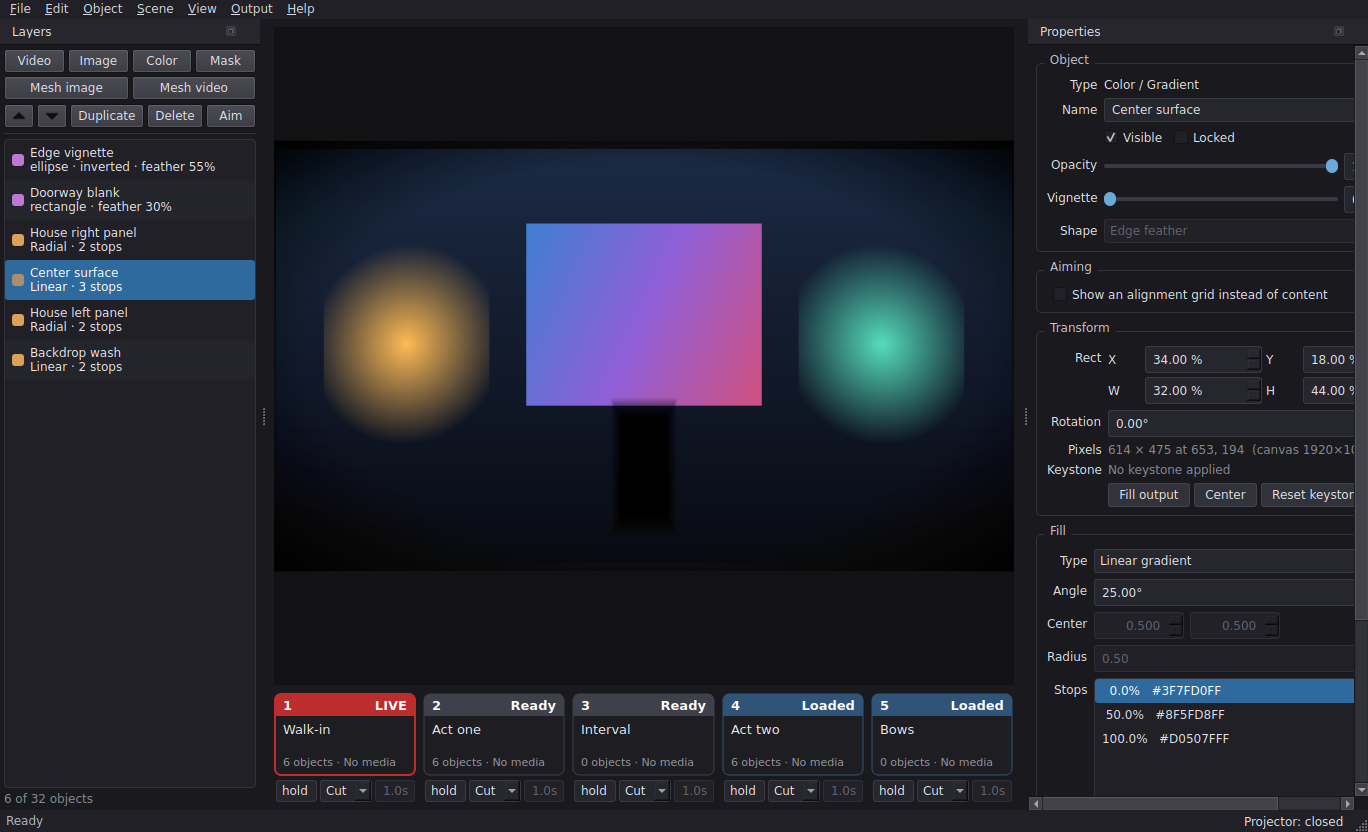Click the Mask layer button

[225, 61]
